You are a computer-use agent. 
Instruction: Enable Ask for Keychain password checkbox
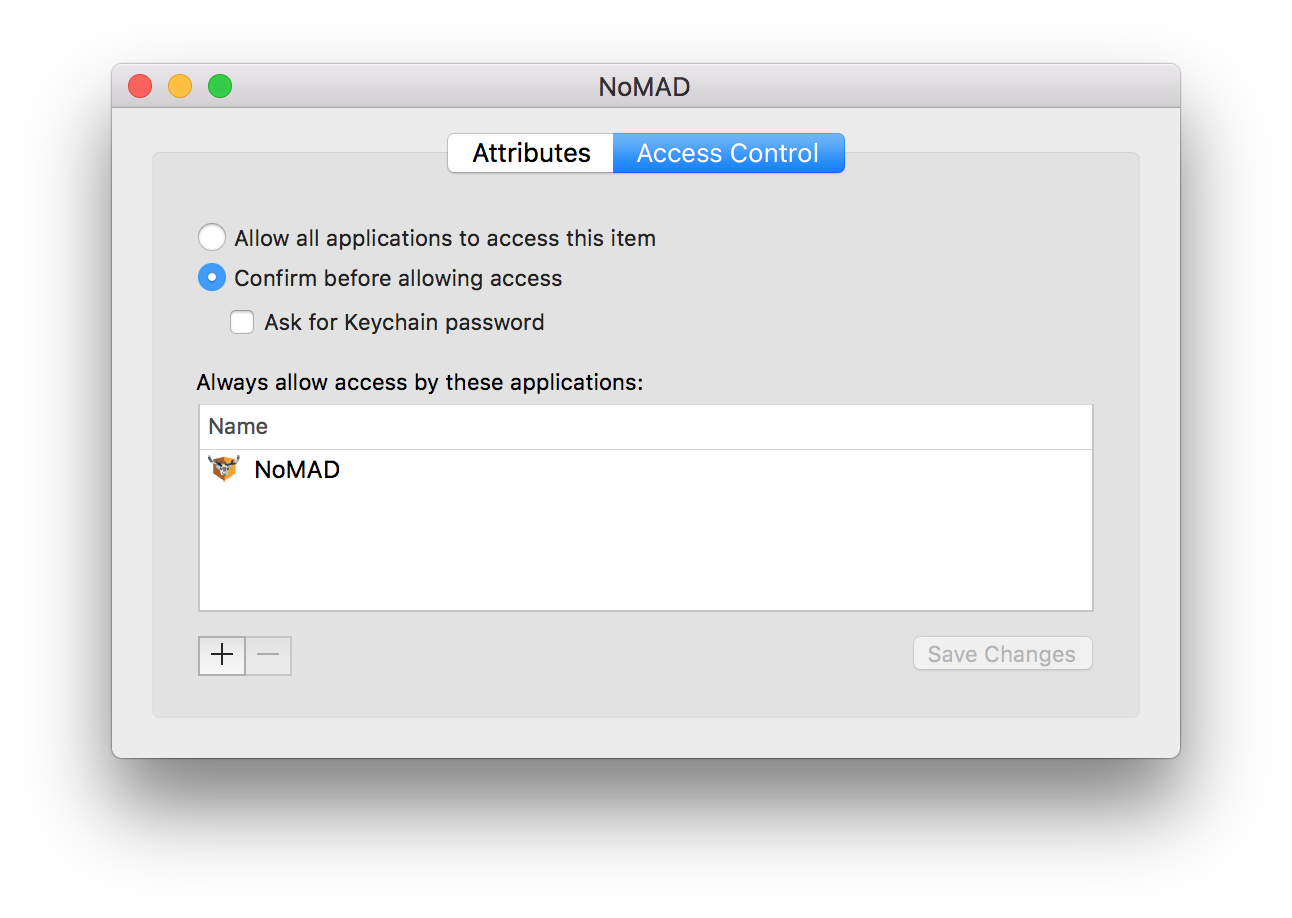pyautogui.click(x=242, y=322)
